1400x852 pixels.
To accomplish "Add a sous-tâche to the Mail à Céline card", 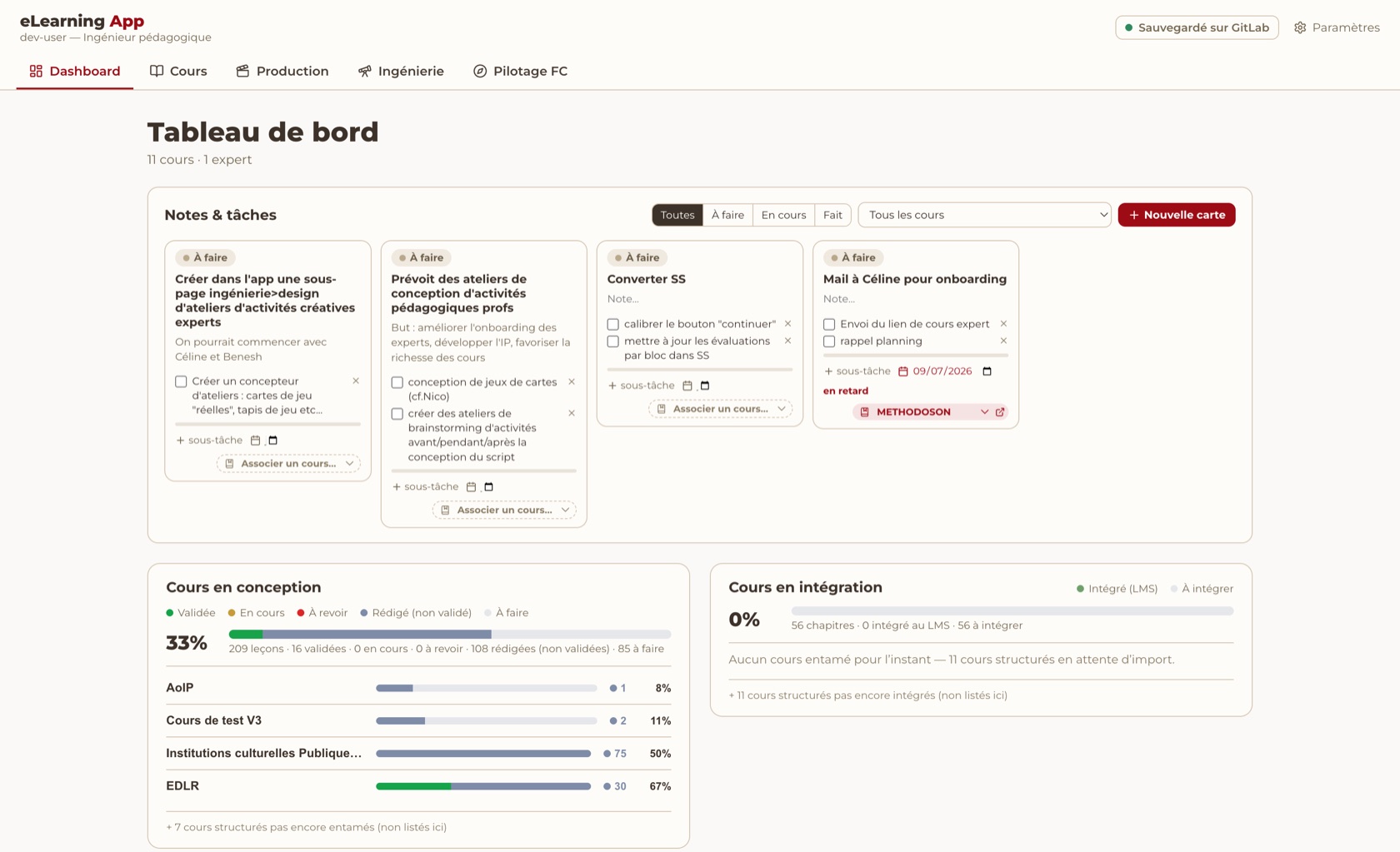I will coord(857,371).
